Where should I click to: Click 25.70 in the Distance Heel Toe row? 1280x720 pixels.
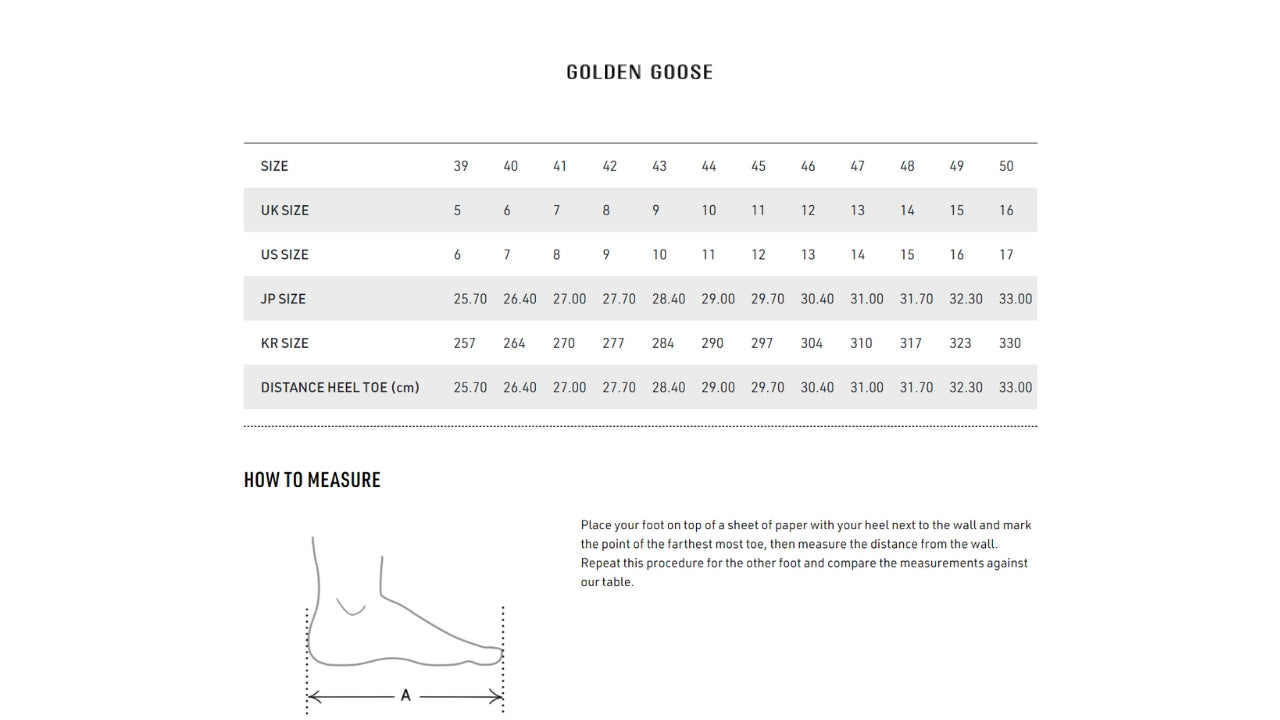tap(470, 387)
